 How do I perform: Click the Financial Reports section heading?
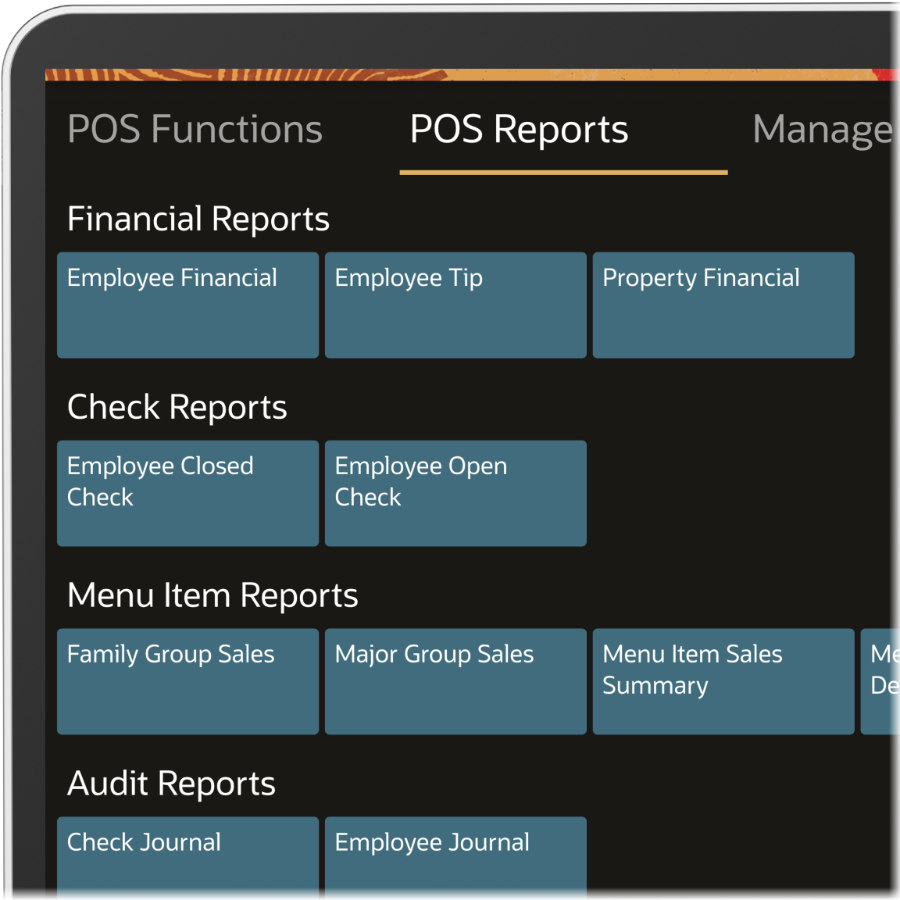click(198, 220)
